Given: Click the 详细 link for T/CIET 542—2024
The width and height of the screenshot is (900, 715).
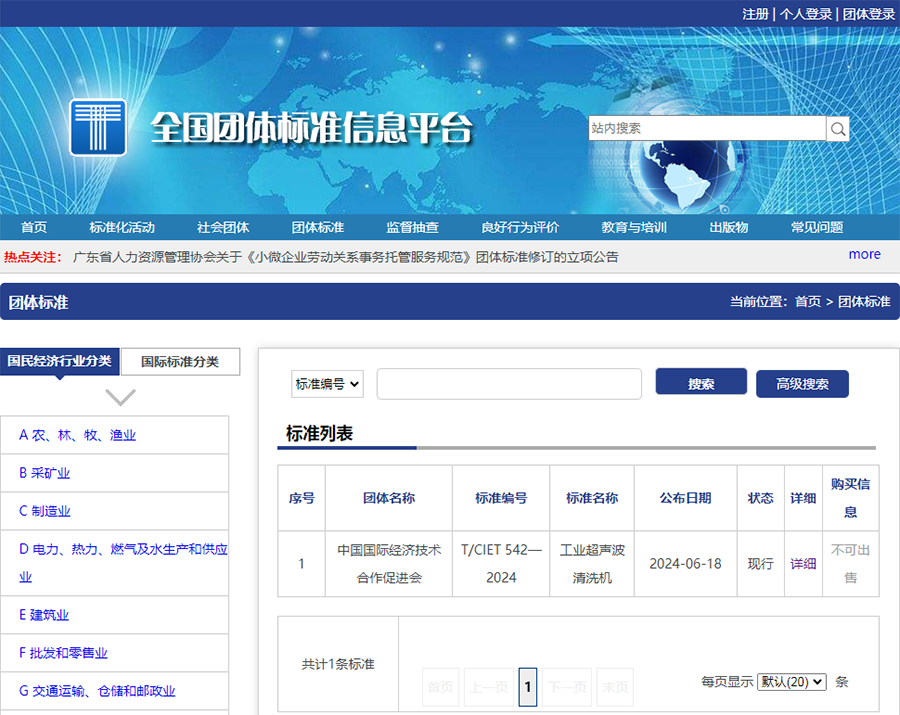Looking at the screenshot, I should point(803,564).
